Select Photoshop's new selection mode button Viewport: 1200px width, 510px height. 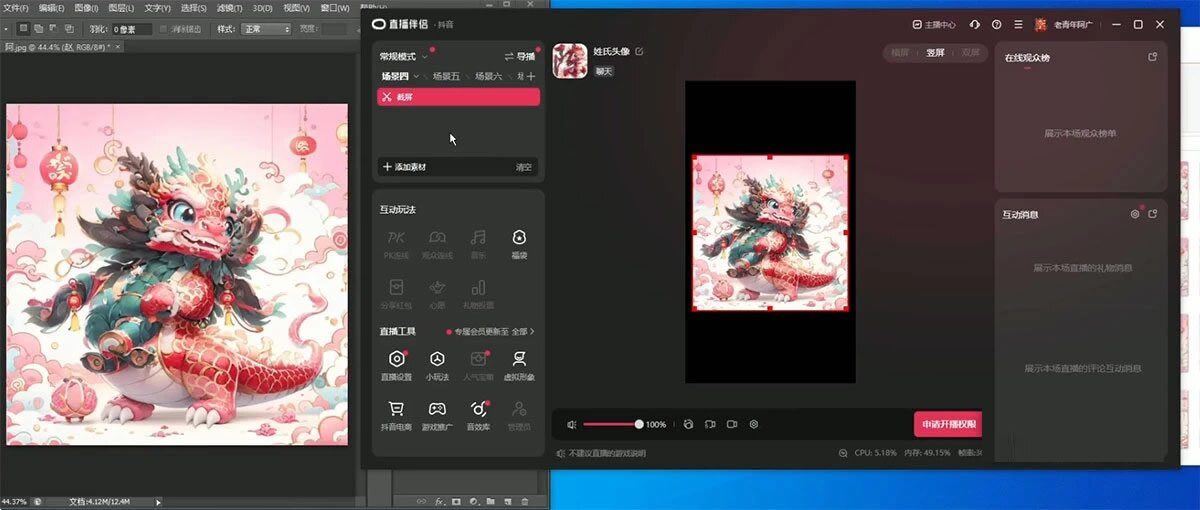pyautogui.click(x=24, y=29)
